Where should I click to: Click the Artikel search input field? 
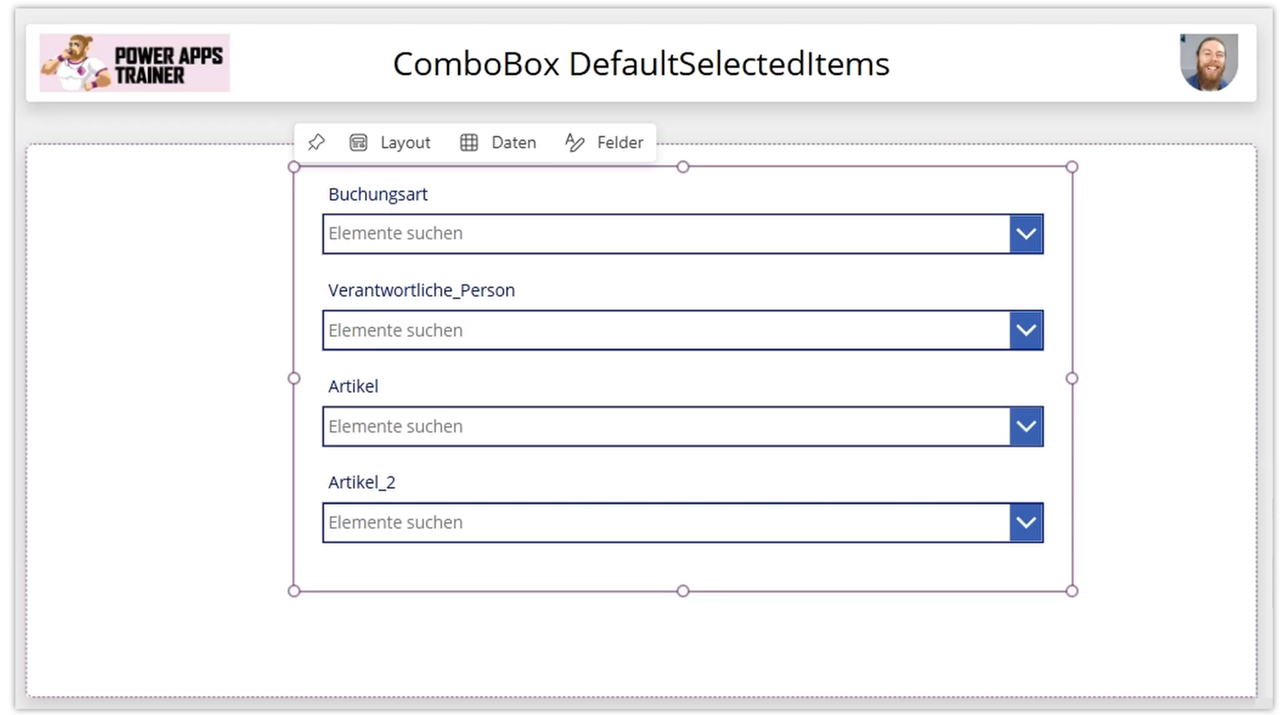666,426
